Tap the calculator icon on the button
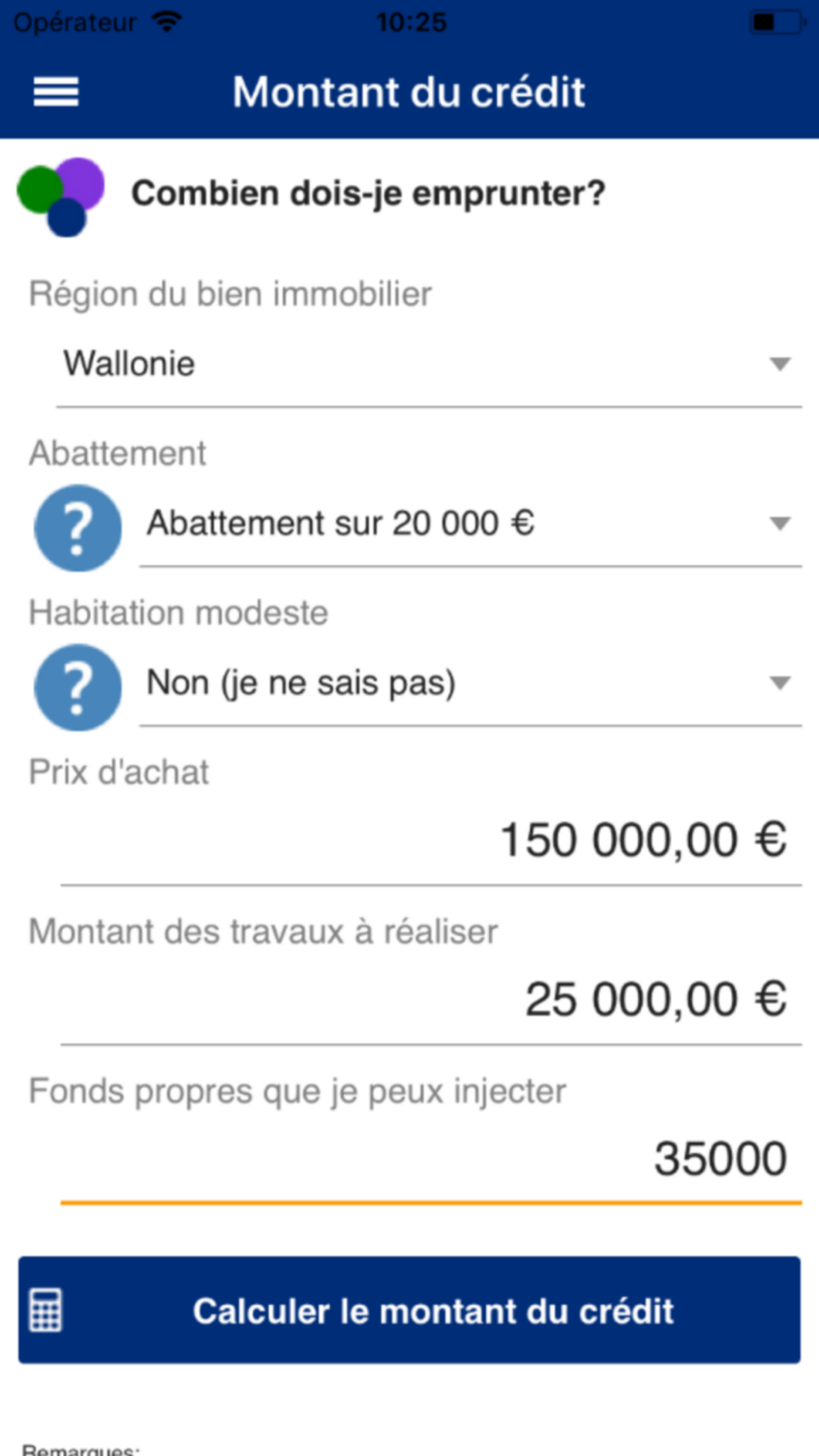This screenshot has width=819, height=1456. (46, 1310)
